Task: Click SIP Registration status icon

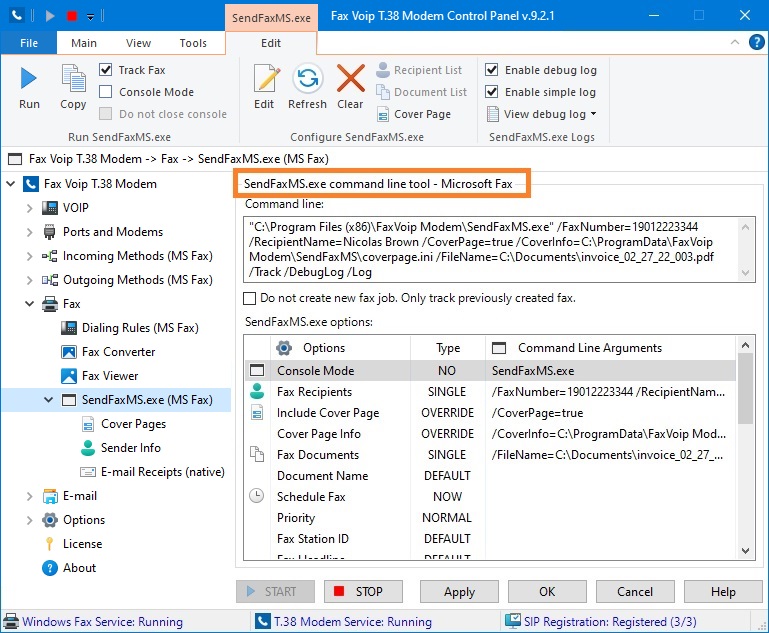Action: tap(513, 622)
